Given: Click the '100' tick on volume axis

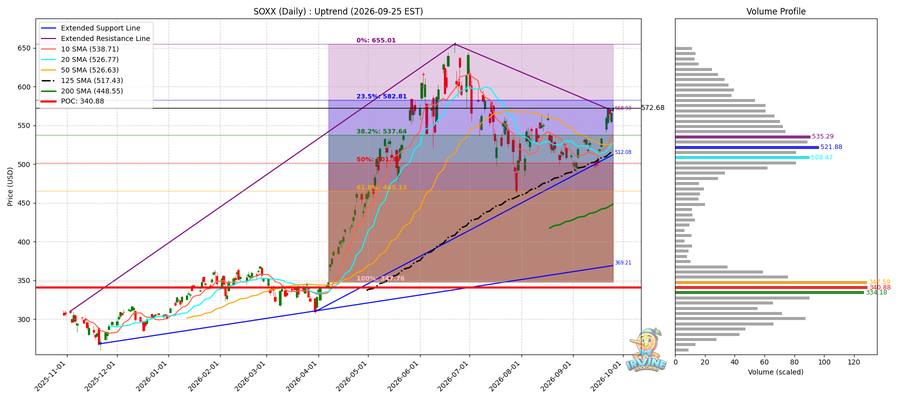Looking at the screenshot, I should (824, 362).
